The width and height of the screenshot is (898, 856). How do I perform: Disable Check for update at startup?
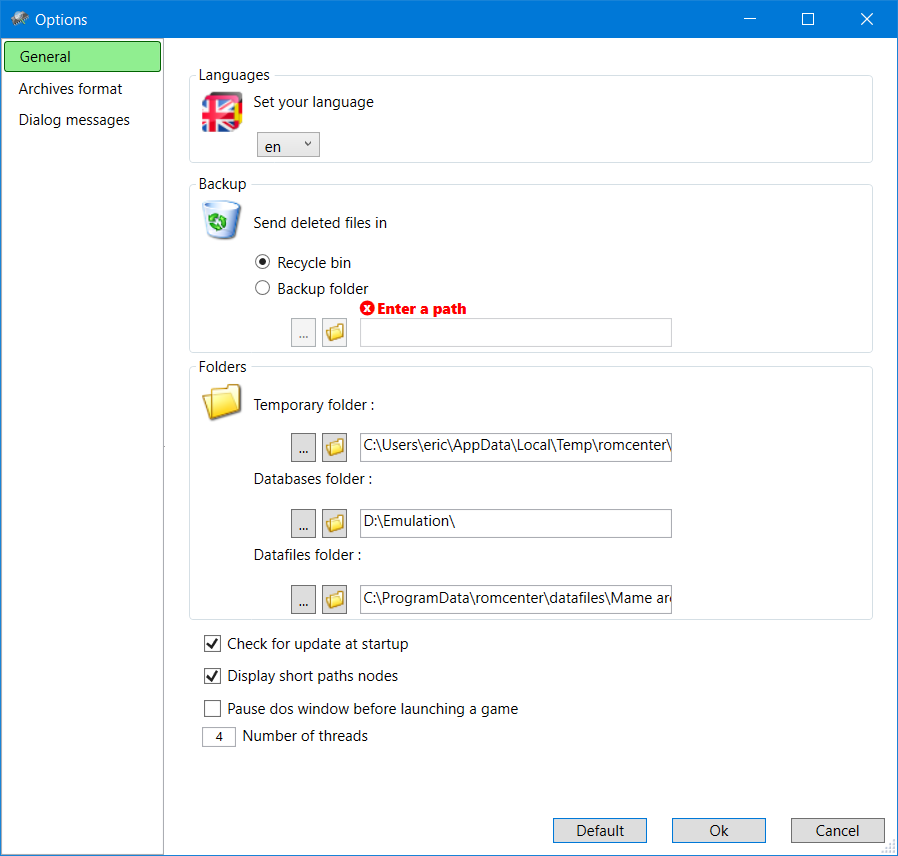[212, 644]
